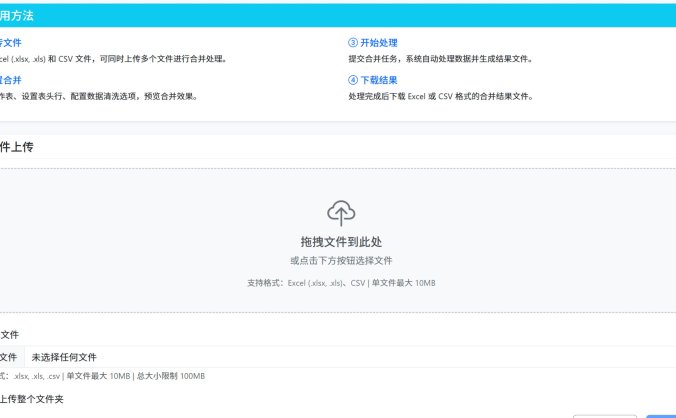Click the 拖拽文件到此处 drop zone text
Image resolution: width=676 pixels, height=418 pixels.
tap(341, 242)
